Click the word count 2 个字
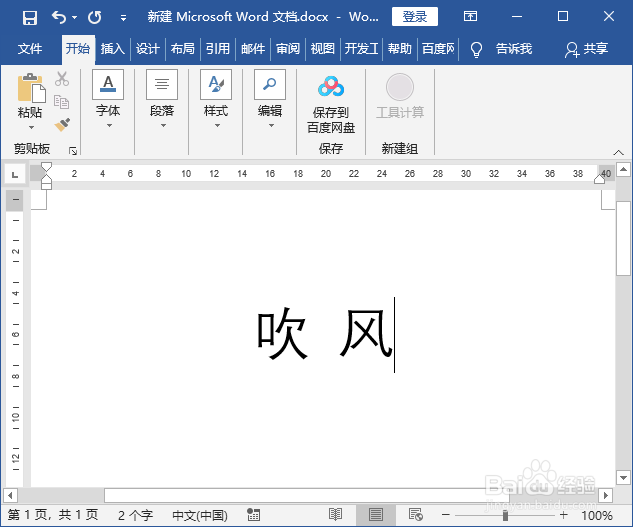633x527 pixels. click(136, 515)
